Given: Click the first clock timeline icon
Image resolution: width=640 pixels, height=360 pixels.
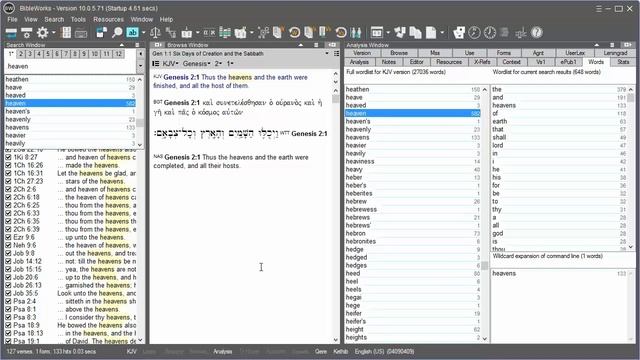Looking at the screenshot, I should tap(474, 33).
